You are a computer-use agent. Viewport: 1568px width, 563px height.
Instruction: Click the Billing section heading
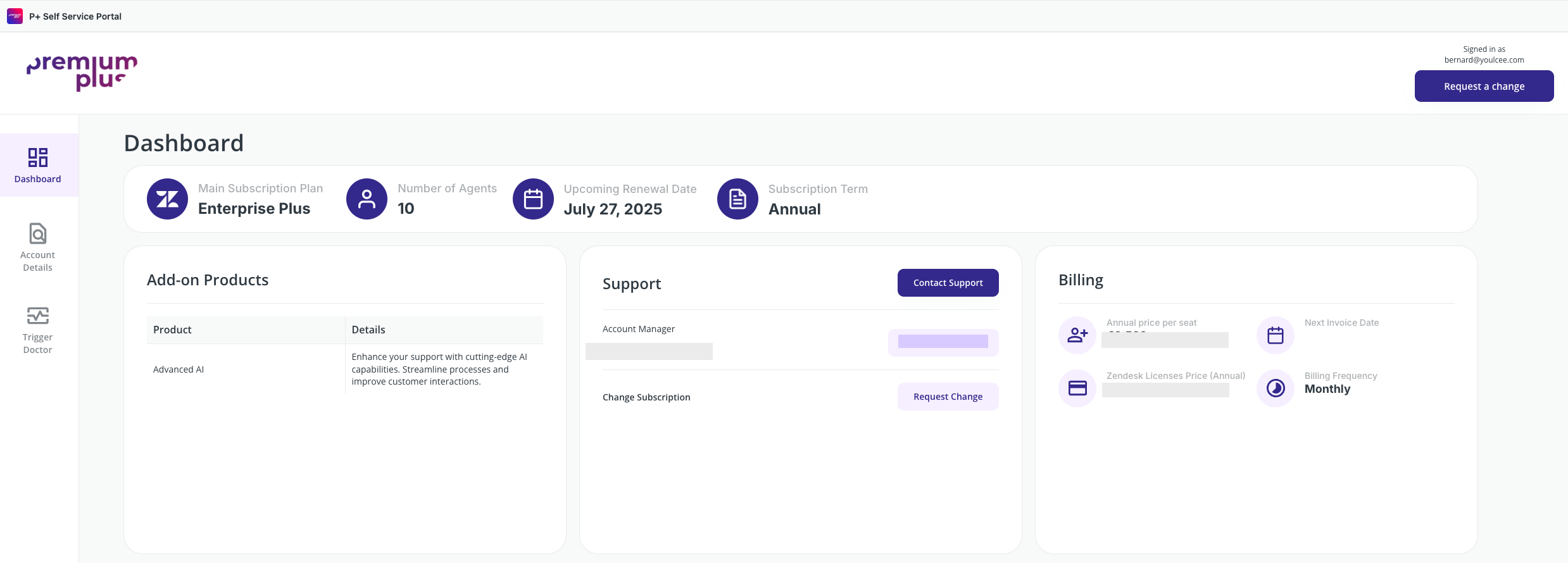tap(1081, 280)
